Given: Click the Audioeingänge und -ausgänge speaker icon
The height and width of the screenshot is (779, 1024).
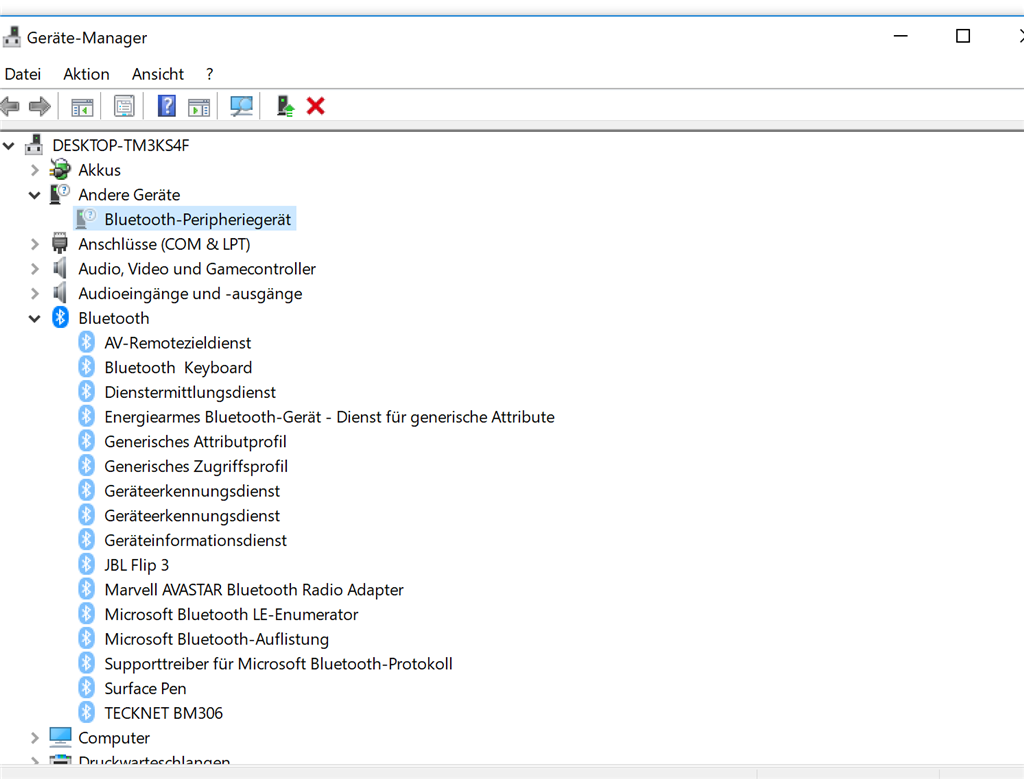Looking at the screenshot, I should coord(60,293).
